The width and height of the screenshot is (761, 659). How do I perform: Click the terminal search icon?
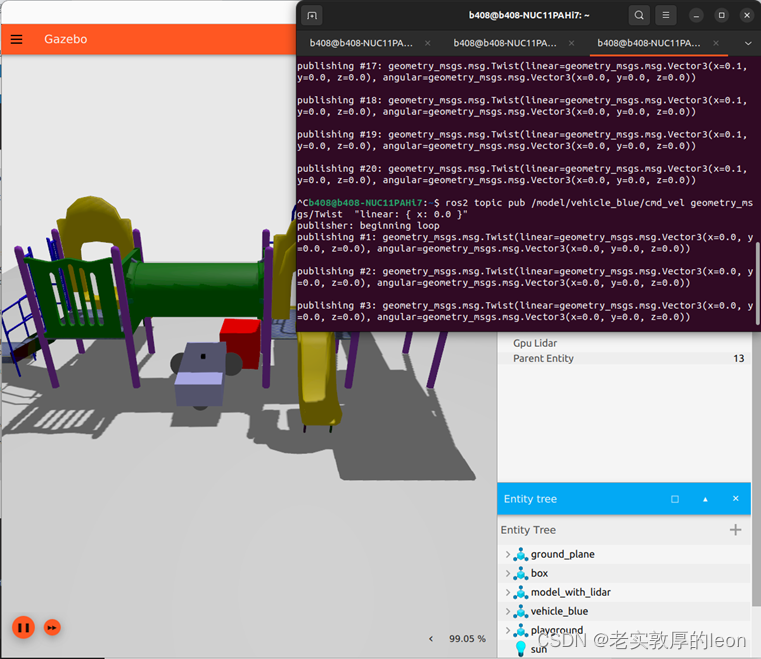pos(639,16)
